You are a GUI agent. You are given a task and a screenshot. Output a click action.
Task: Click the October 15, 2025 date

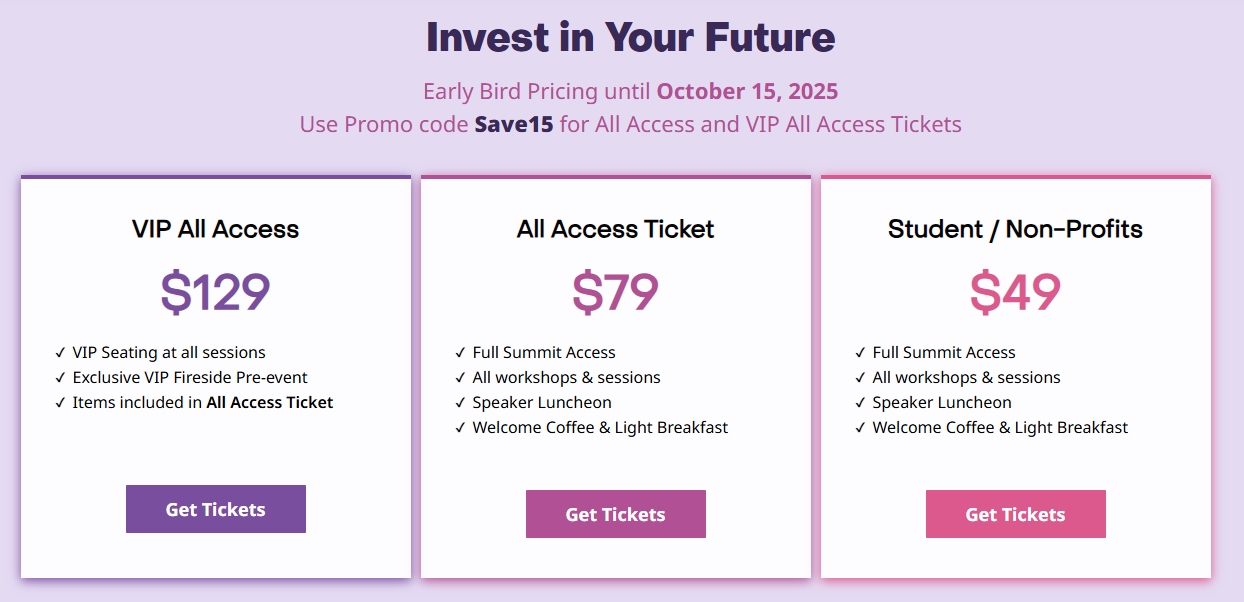[747, 92]
